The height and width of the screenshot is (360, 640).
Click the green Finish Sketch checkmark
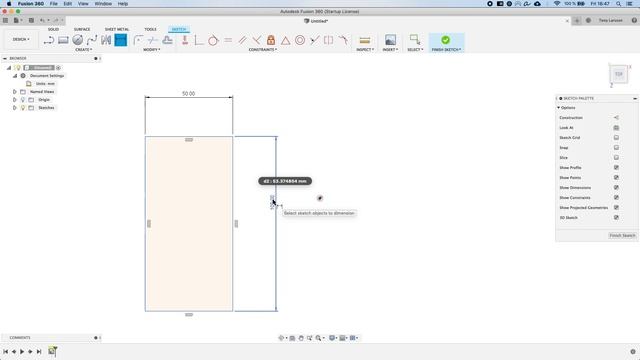[446, 40]
